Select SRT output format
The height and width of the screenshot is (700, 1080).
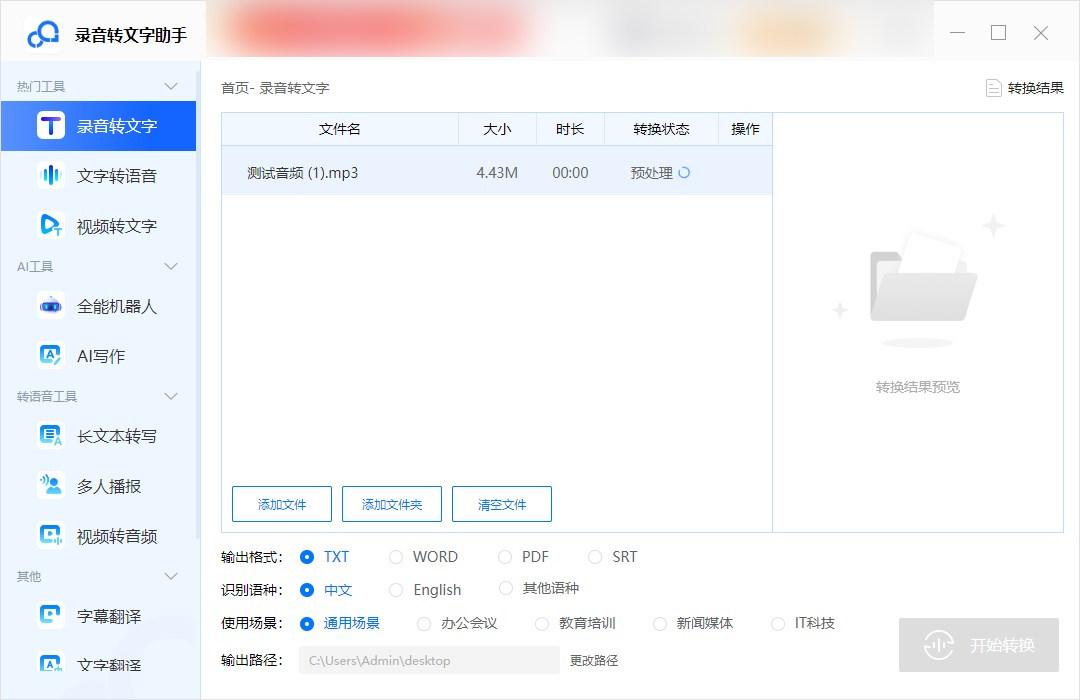click(x=613, y=557)
